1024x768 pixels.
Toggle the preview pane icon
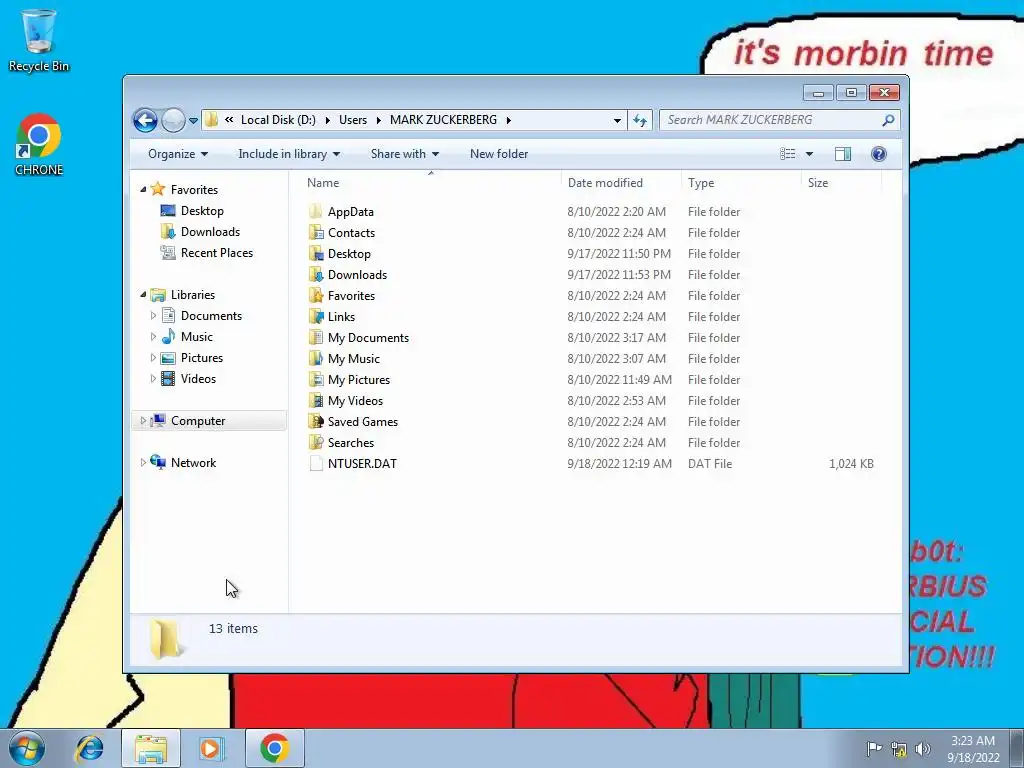tap(842, 154)
